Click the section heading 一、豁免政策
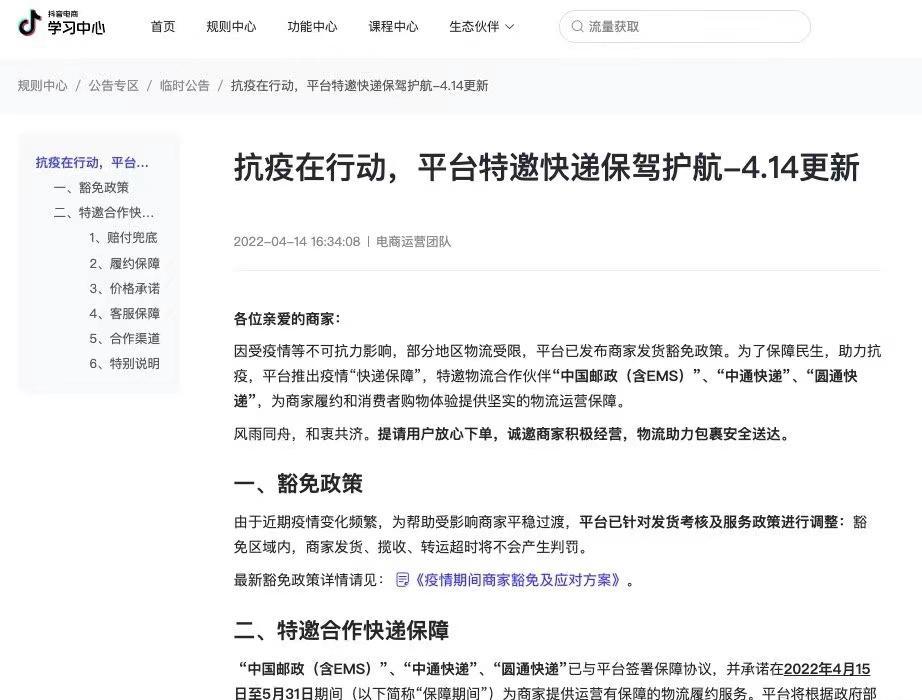 click(298, 484)
